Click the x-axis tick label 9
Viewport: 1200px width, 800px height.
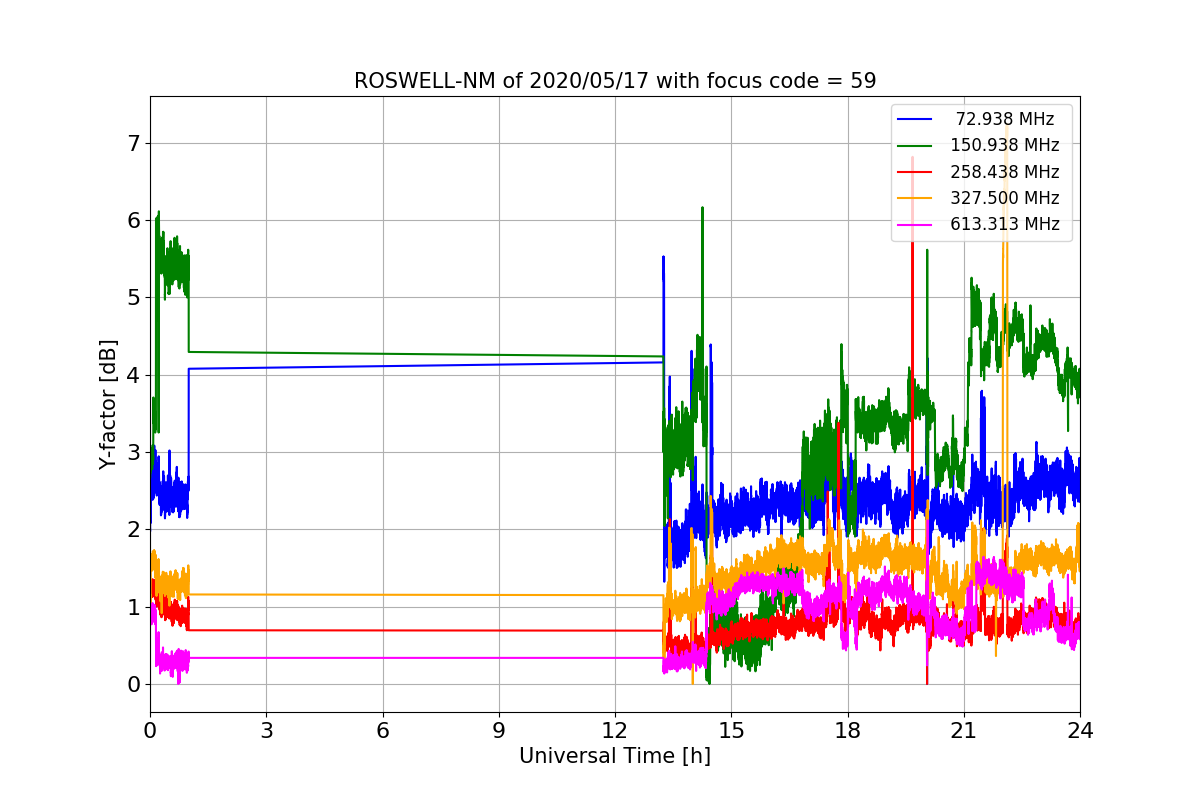tap(499, 731)
